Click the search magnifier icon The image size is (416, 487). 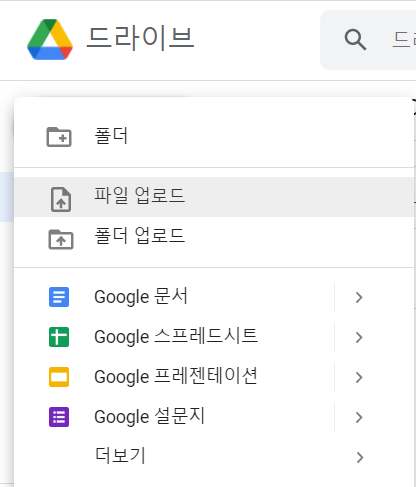[x=355, y=40]
